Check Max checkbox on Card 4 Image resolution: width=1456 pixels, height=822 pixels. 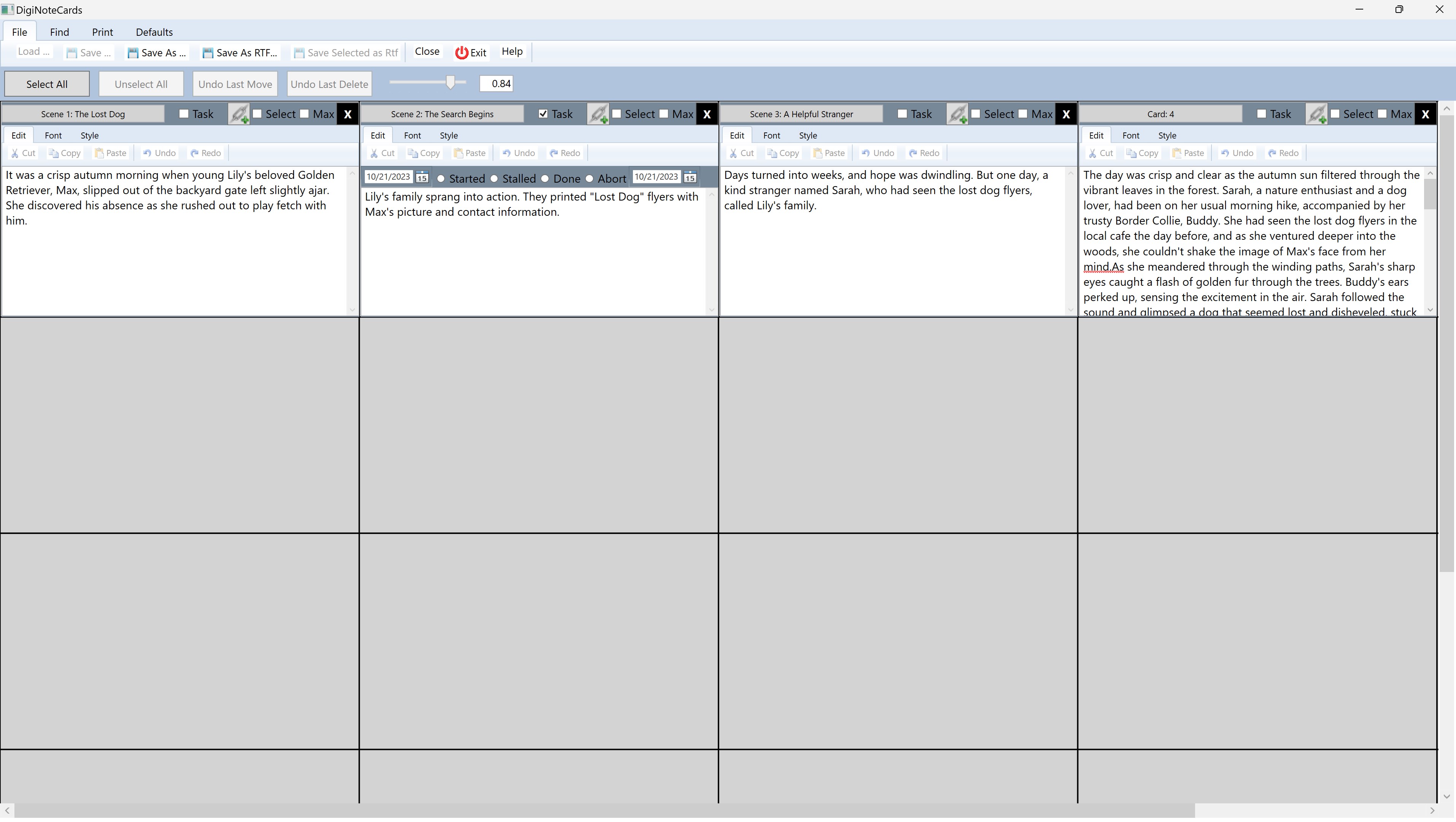[1382, 114]
